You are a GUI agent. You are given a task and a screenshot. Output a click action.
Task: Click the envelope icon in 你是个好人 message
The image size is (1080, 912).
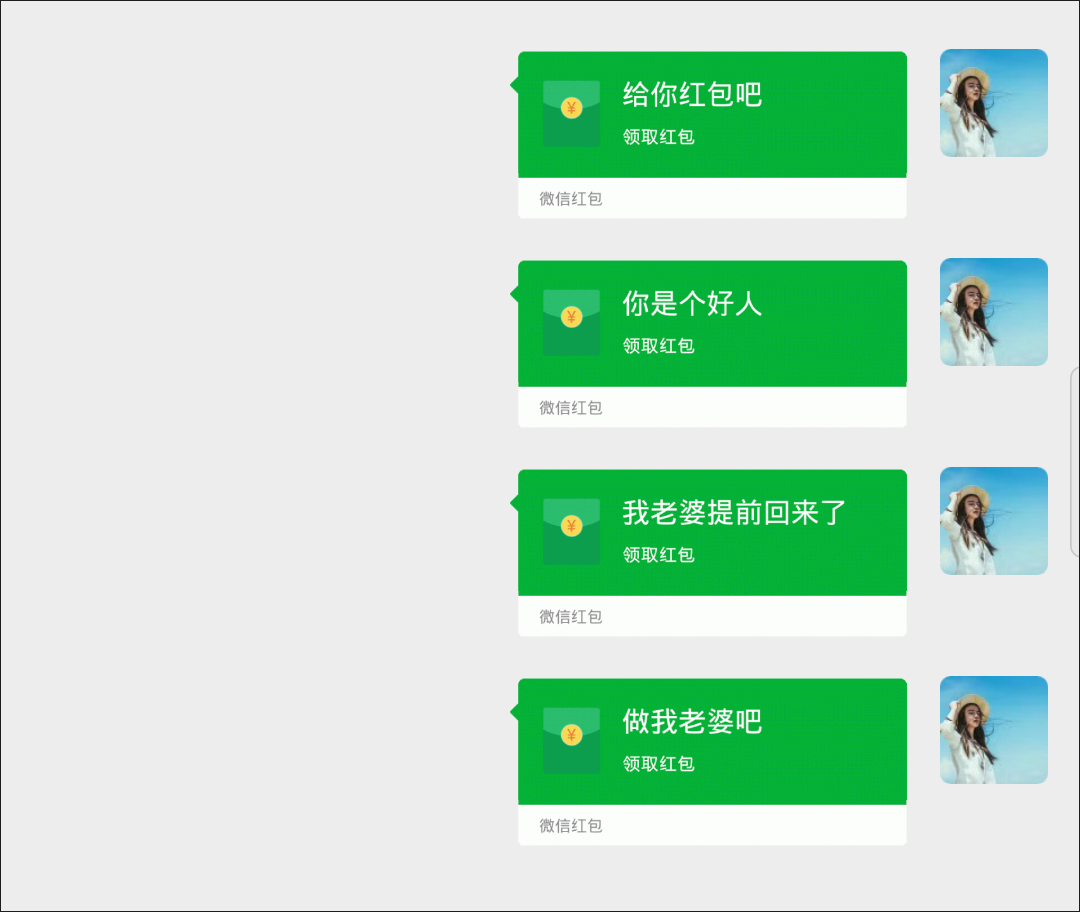pos(571,322)
